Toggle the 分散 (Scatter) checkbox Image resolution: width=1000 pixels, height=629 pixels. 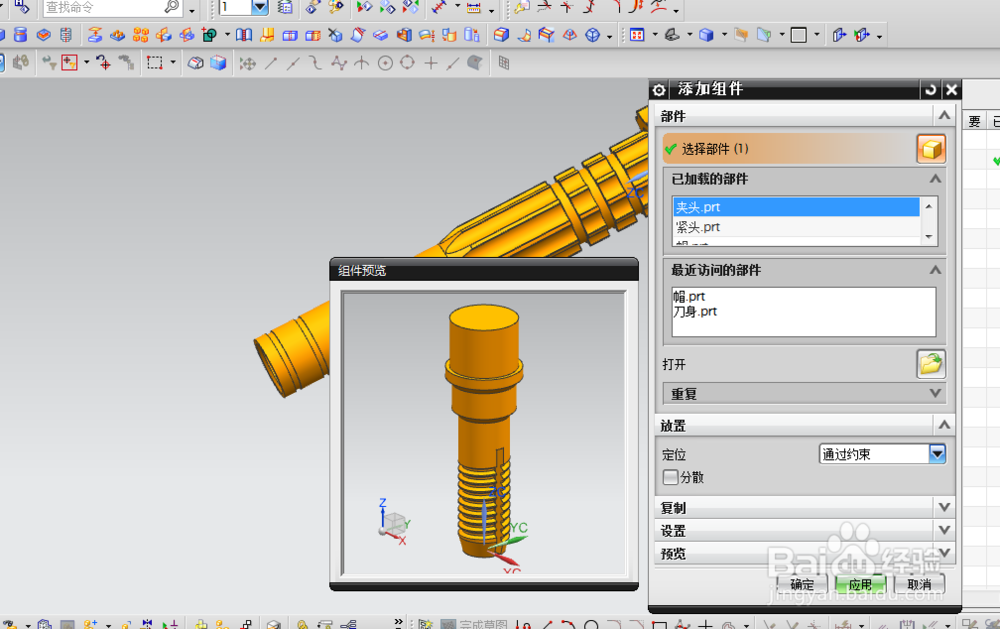tap(670, 477)
